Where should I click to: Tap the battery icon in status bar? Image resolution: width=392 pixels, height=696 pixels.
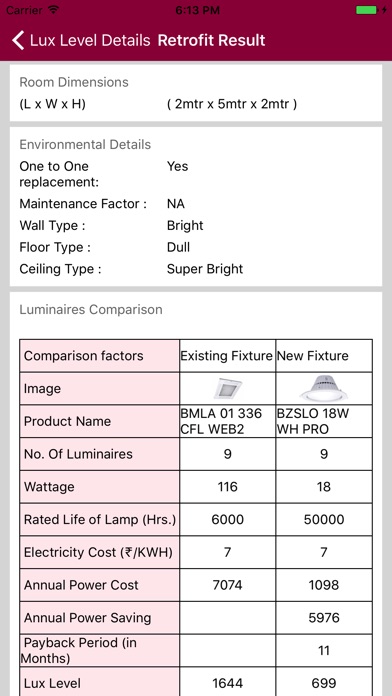click(367, 10)
